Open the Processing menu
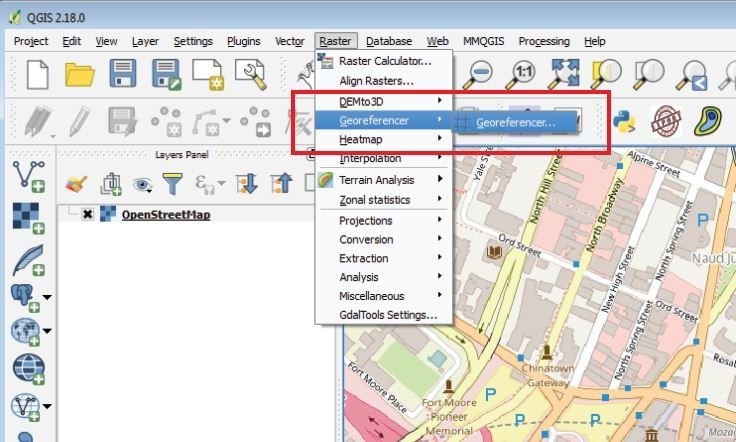This screenshot has width=736, height=442. (x=544, y=41)
